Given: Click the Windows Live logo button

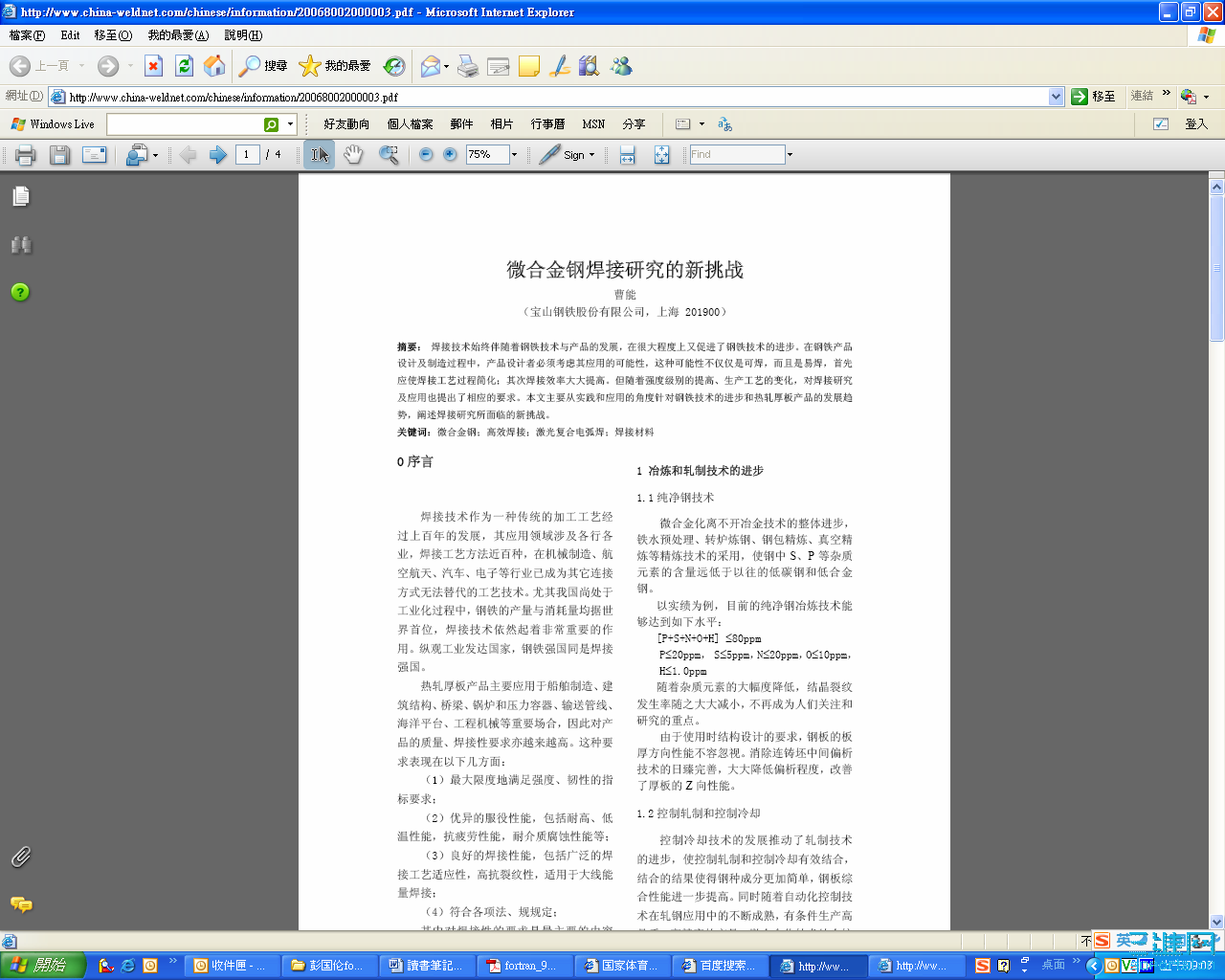Looking at the screenshot, I should click(x=53, y=124).
